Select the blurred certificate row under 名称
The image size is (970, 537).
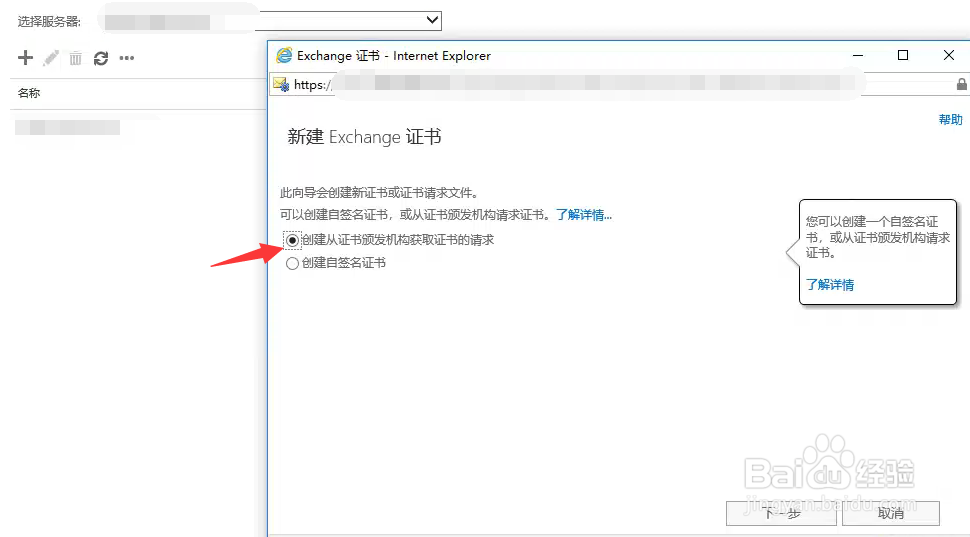click(67, 127)
